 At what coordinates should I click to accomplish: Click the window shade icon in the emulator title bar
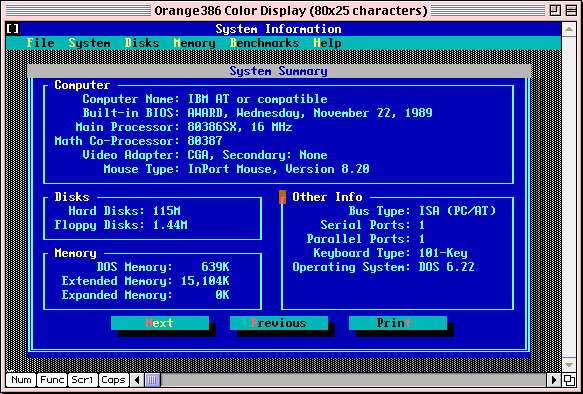click(x=571, y=10)
